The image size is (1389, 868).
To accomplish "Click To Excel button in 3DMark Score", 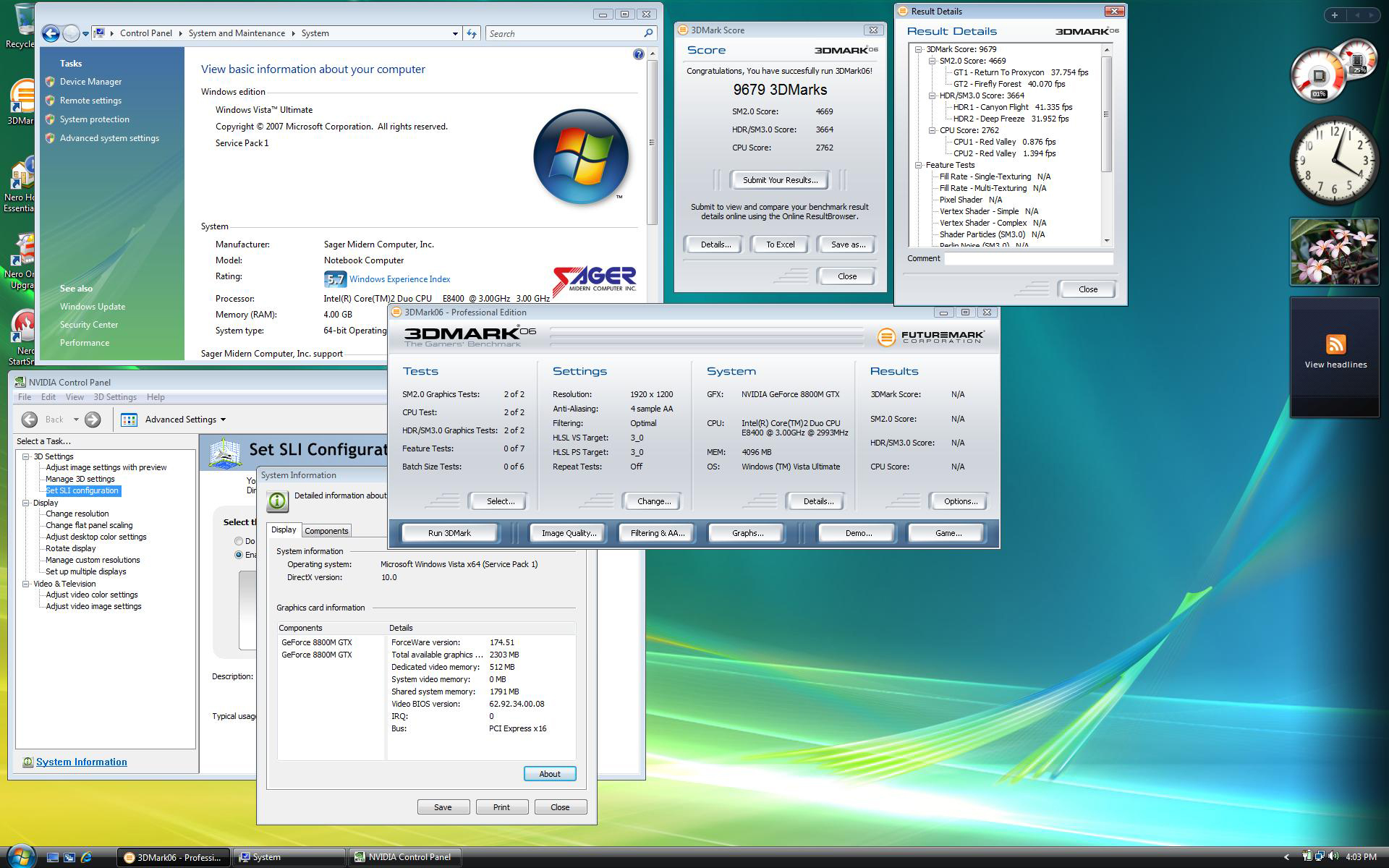I will (x=780, y=244).
